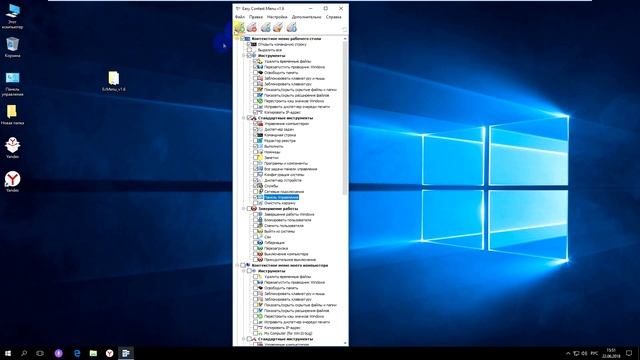Open the notification center icon
Screen dimensions: 640x360
(629, 353)
